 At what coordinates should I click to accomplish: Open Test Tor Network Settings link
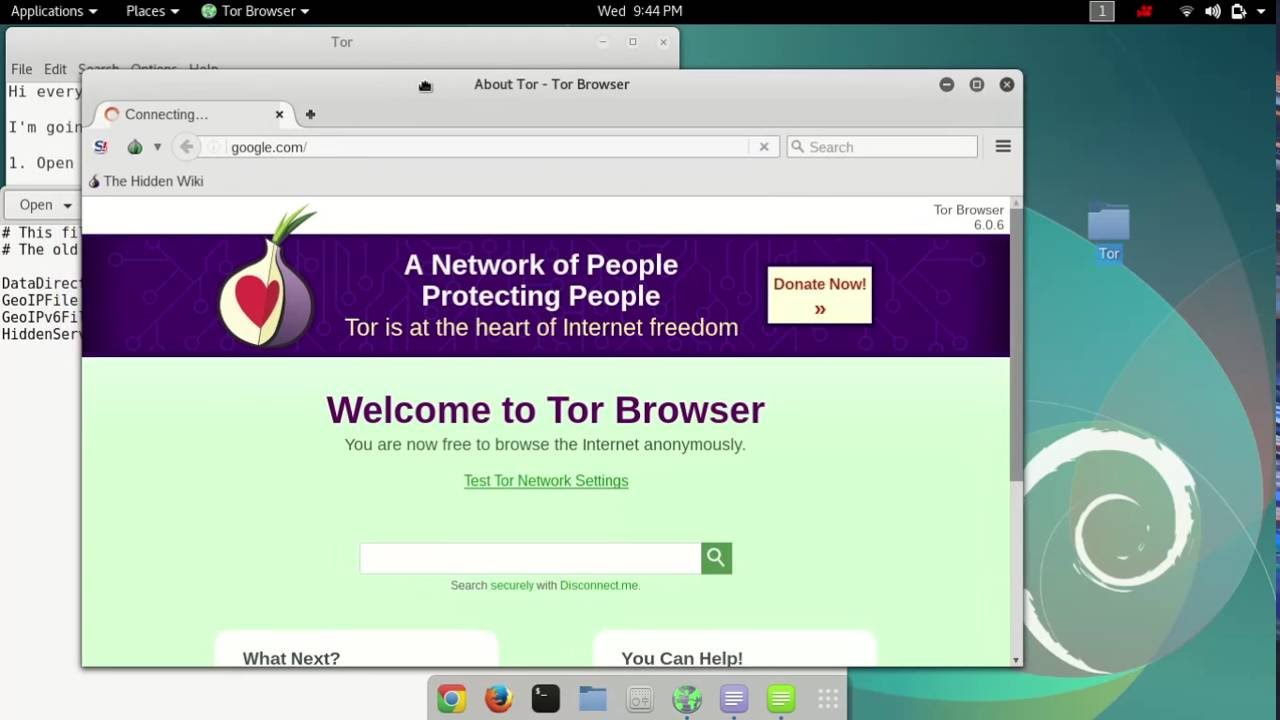click(546, 481)
